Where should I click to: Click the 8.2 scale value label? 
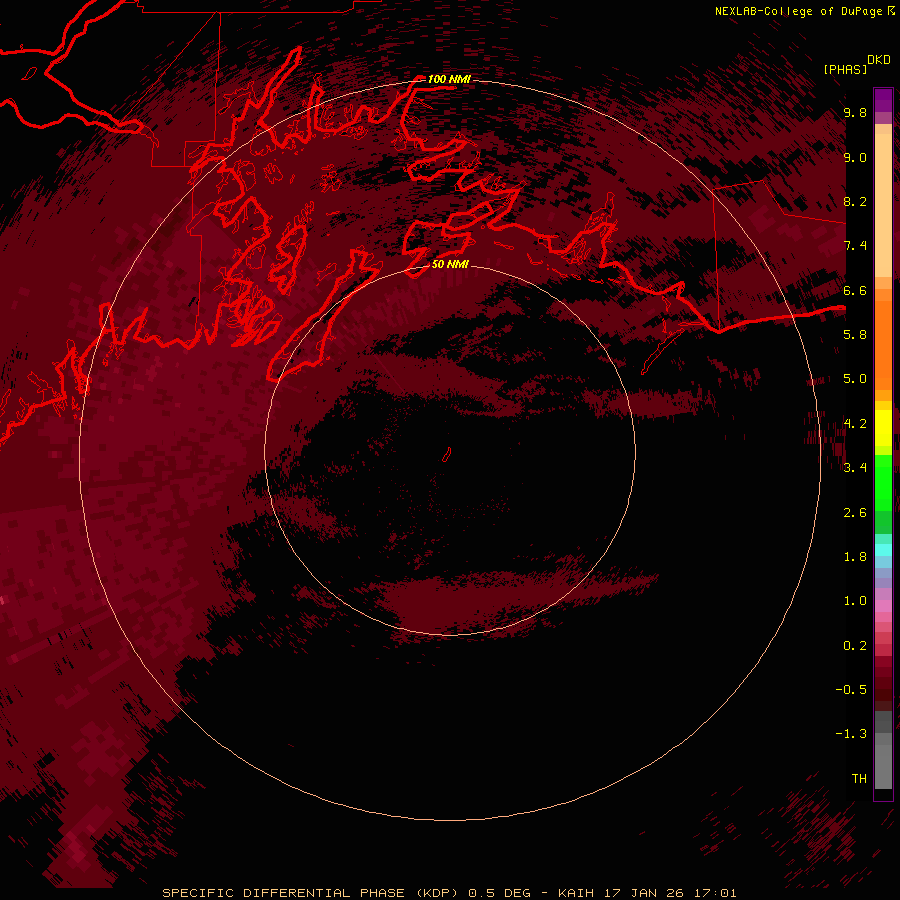pos(855,201)
